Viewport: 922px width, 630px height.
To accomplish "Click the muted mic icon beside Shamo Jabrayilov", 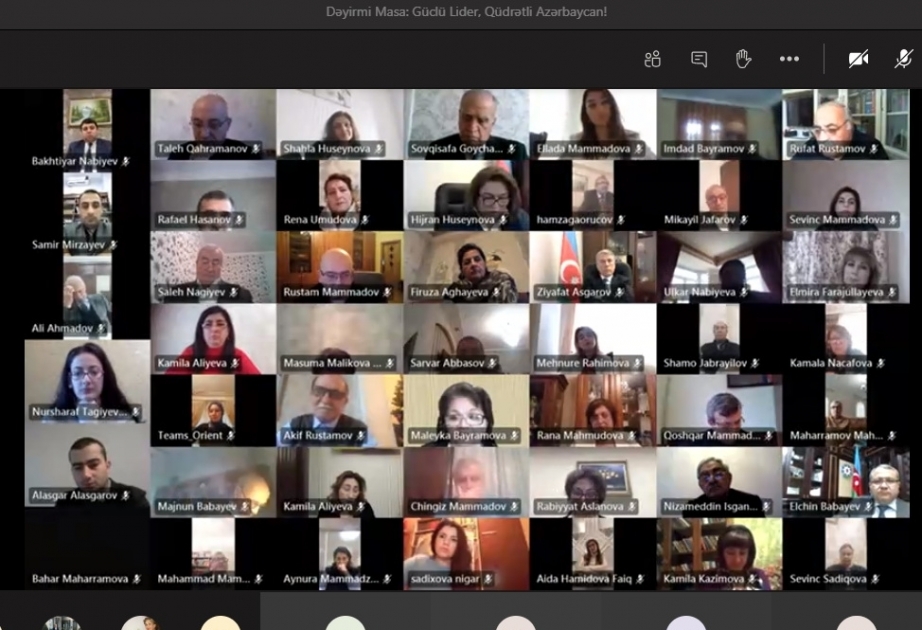I will click(755, 364).
